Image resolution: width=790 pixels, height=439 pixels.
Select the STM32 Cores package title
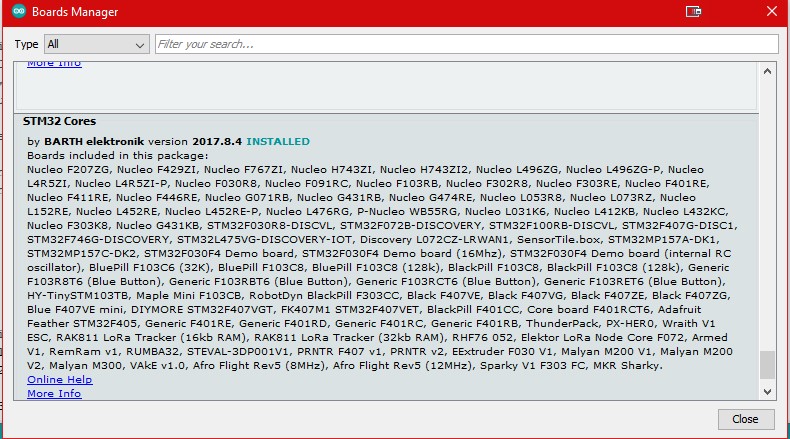[59, 121]
